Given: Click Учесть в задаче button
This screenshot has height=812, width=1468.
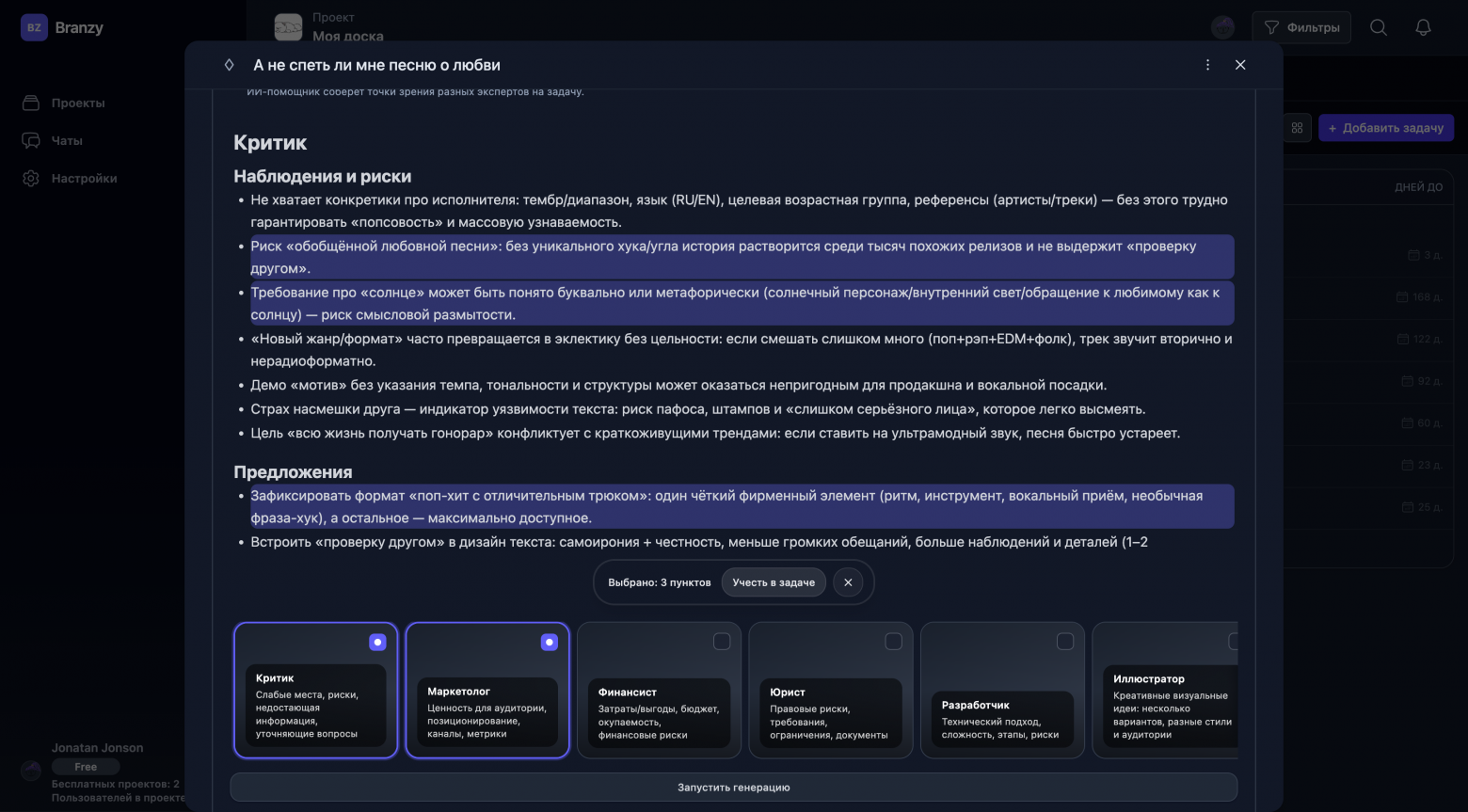Looking at the screenshot, I should [x=774, y=582].
